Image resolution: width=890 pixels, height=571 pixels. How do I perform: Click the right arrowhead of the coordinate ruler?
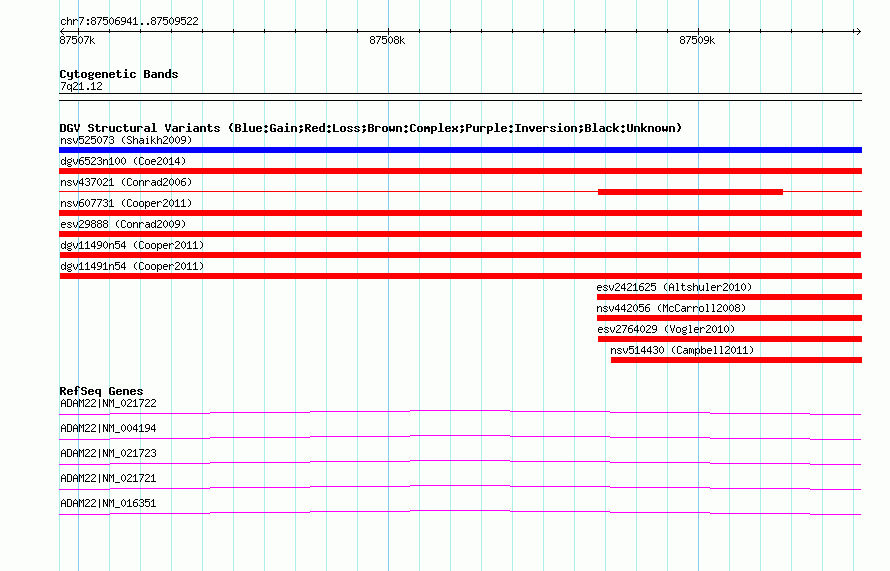(x=858, y=31)
